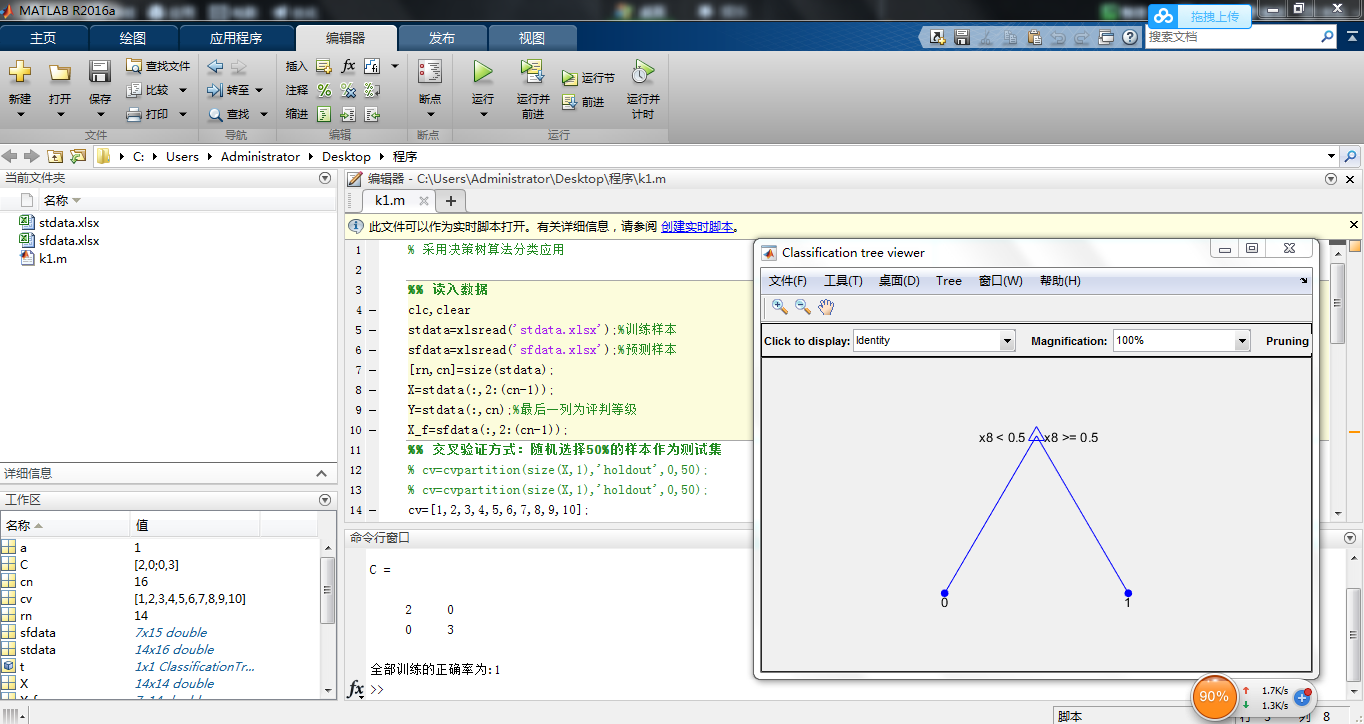This screenshot has height=724, width=1364.
Task: Open the Tree menu in tree viewer
Action: (948, 281)
